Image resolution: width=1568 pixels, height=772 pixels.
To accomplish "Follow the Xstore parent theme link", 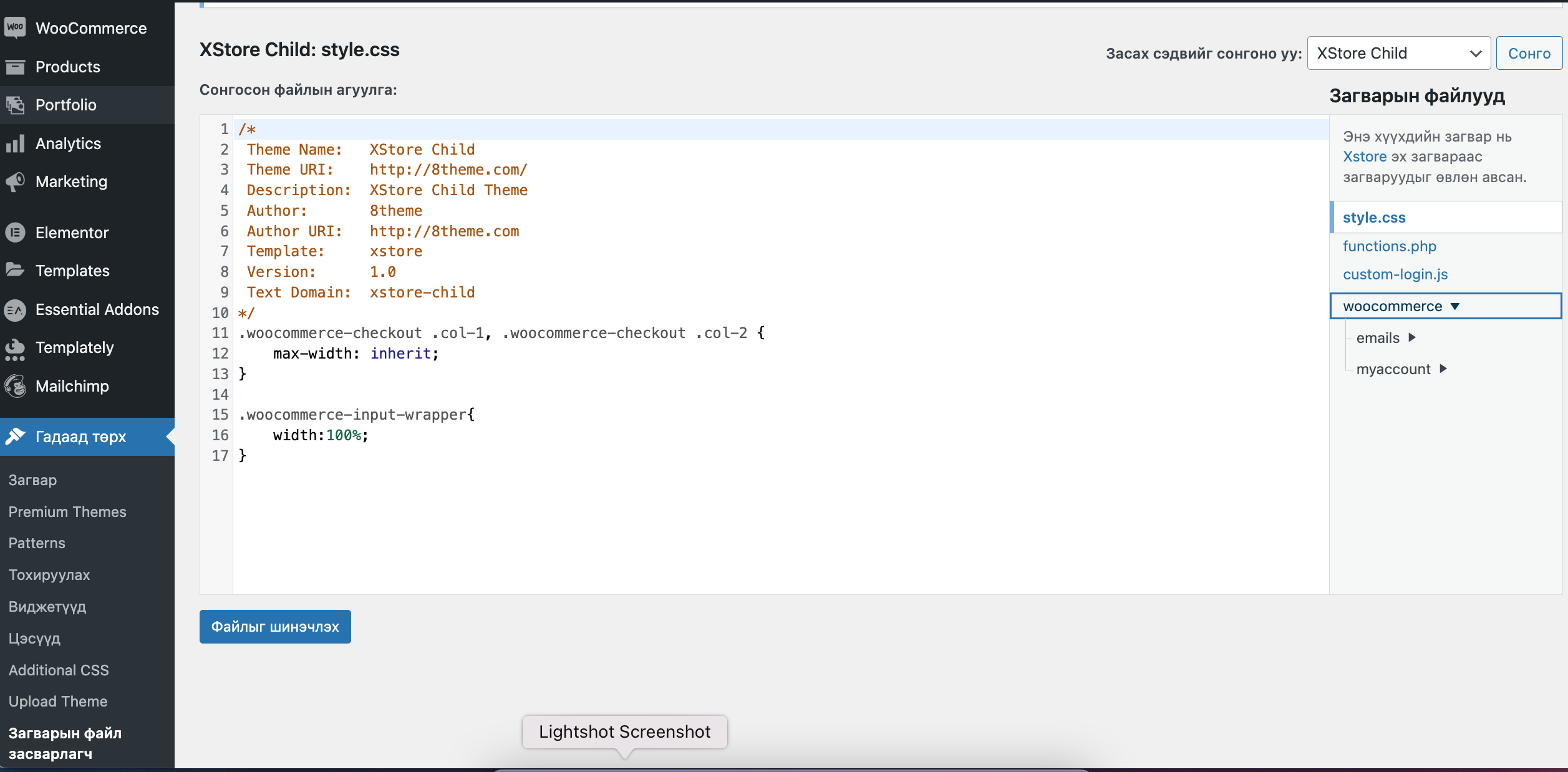I will pos(1365,157).
